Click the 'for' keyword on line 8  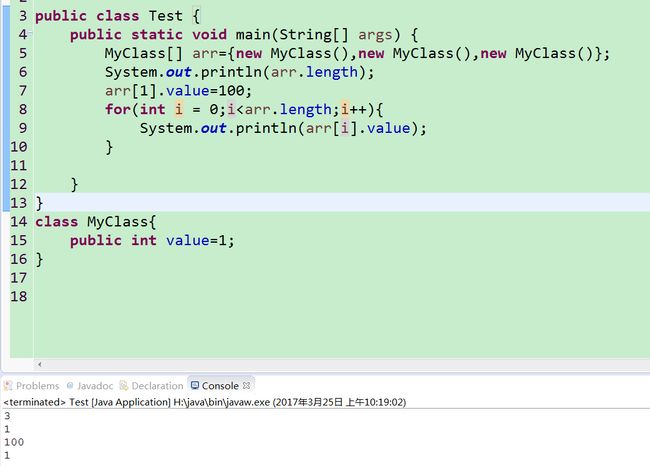[117, 109]
